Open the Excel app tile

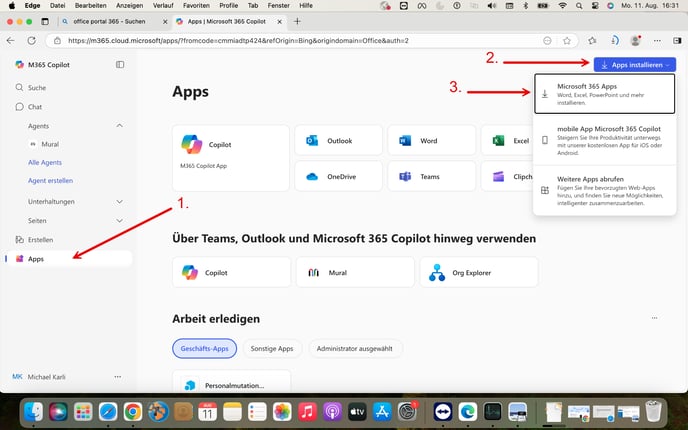click(508, 141)
